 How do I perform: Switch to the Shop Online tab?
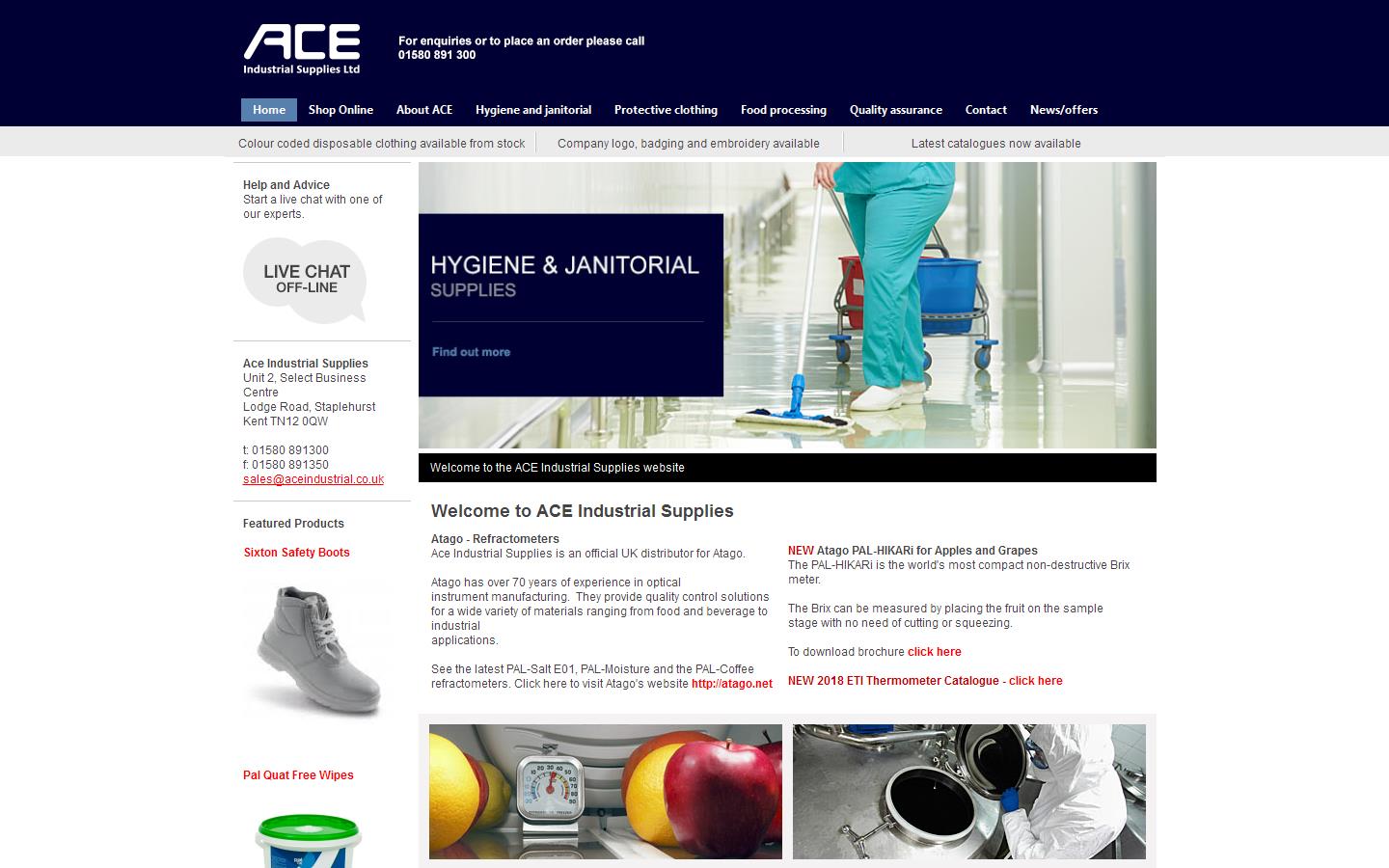pyautogui.click(x=340, y=109)
